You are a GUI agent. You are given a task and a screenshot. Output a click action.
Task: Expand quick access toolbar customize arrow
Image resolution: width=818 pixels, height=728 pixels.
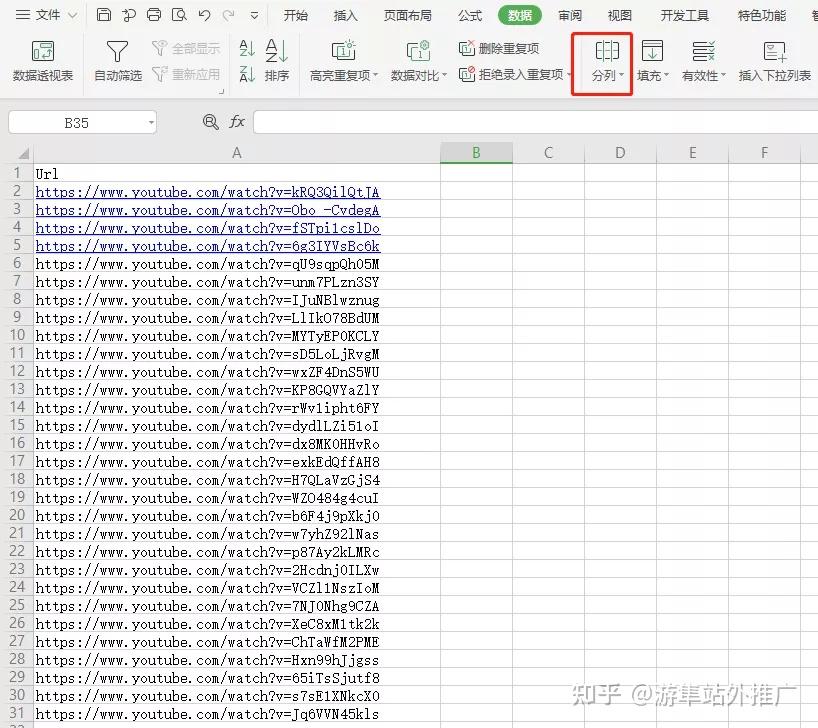click(x=254, y=16)
